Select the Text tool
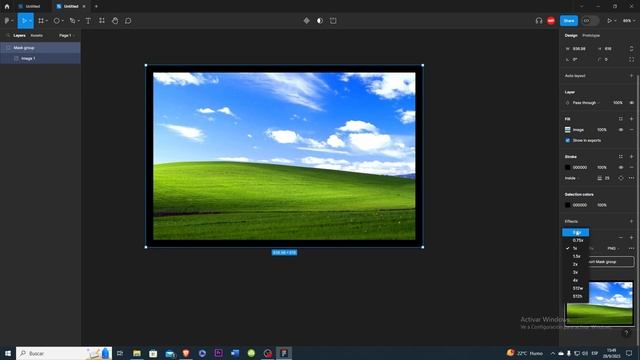The image size is (640, 360). (x=88, y=21)
